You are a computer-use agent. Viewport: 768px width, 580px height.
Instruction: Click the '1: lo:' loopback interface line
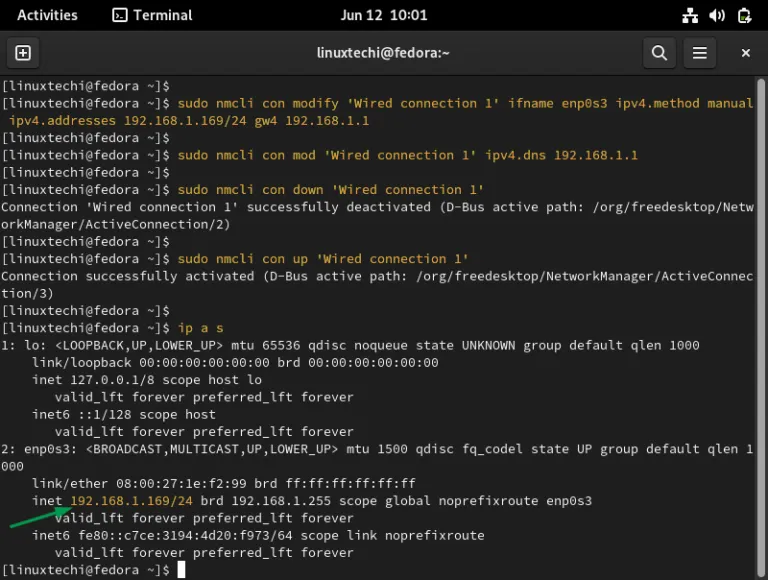pyautogui.click(x=350, y=345)
